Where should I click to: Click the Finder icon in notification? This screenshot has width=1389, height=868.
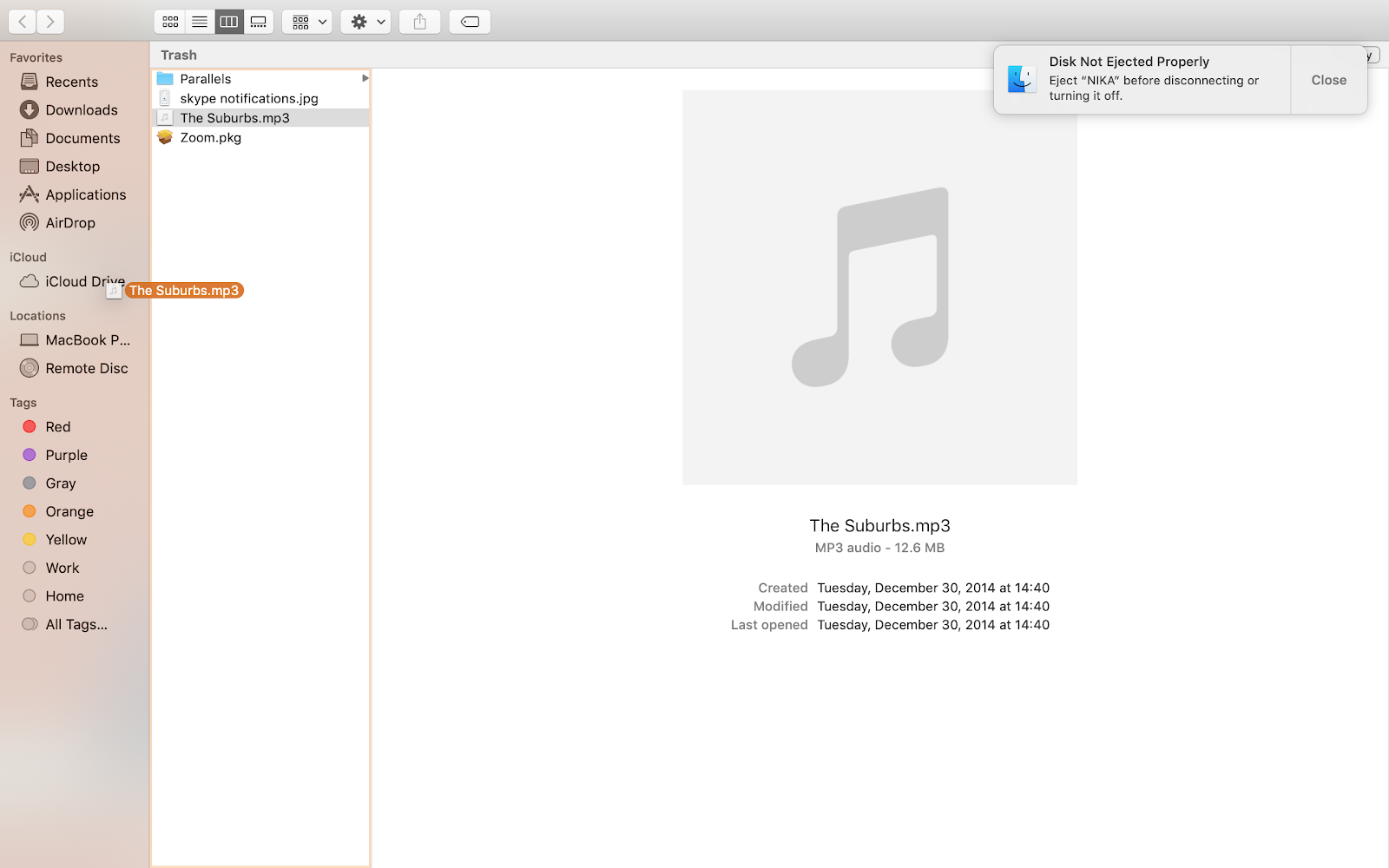tap(1022, 79)
